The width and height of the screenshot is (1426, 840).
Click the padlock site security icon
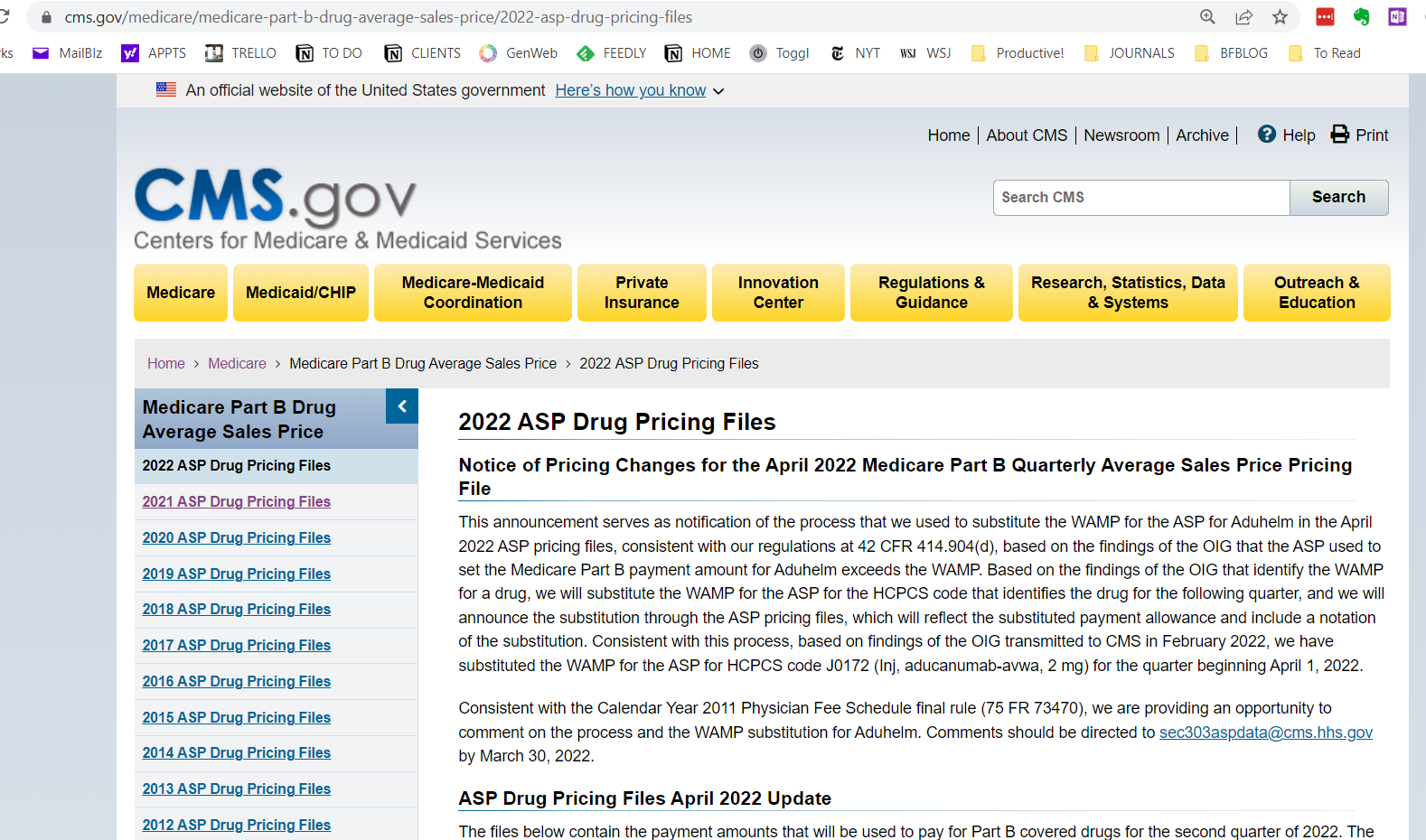click(46, 17)
